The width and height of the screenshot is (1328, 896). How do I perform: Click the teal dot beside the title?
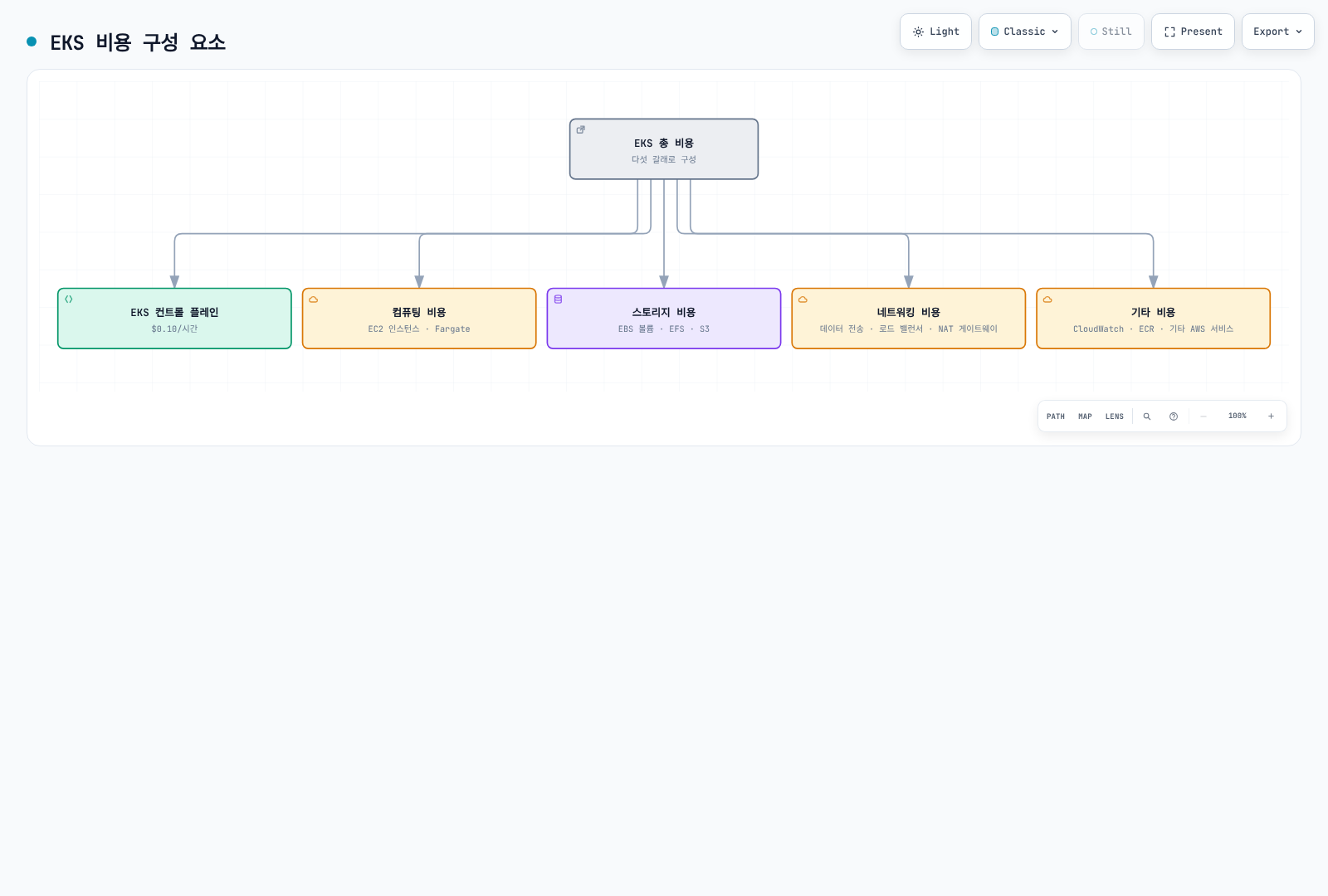(32, 41)
